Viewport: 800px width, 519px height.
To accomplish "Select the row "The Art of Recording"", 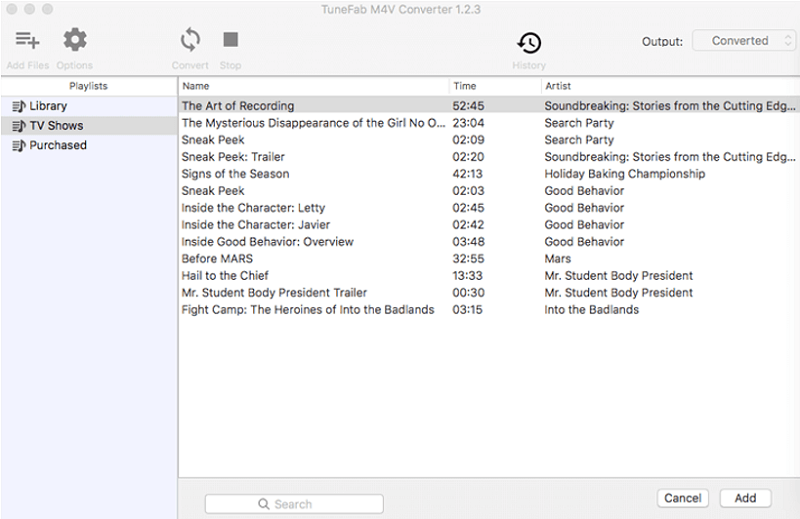I will point(489,106).
